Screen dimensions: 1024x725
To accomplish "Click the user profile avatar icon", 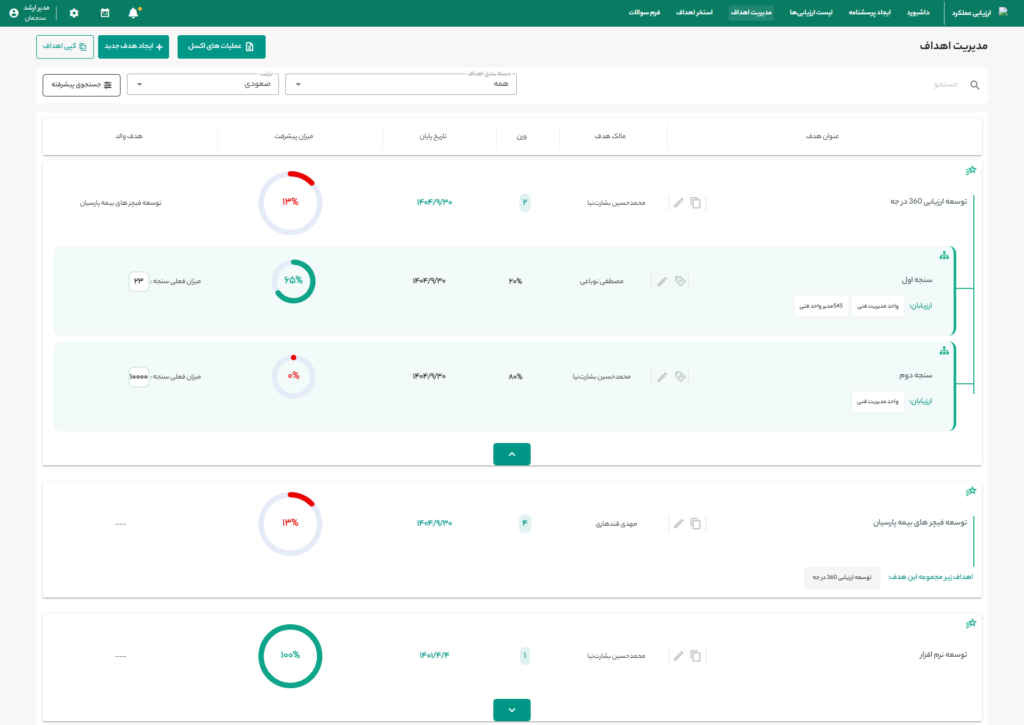I will click(x=14, y=13).
